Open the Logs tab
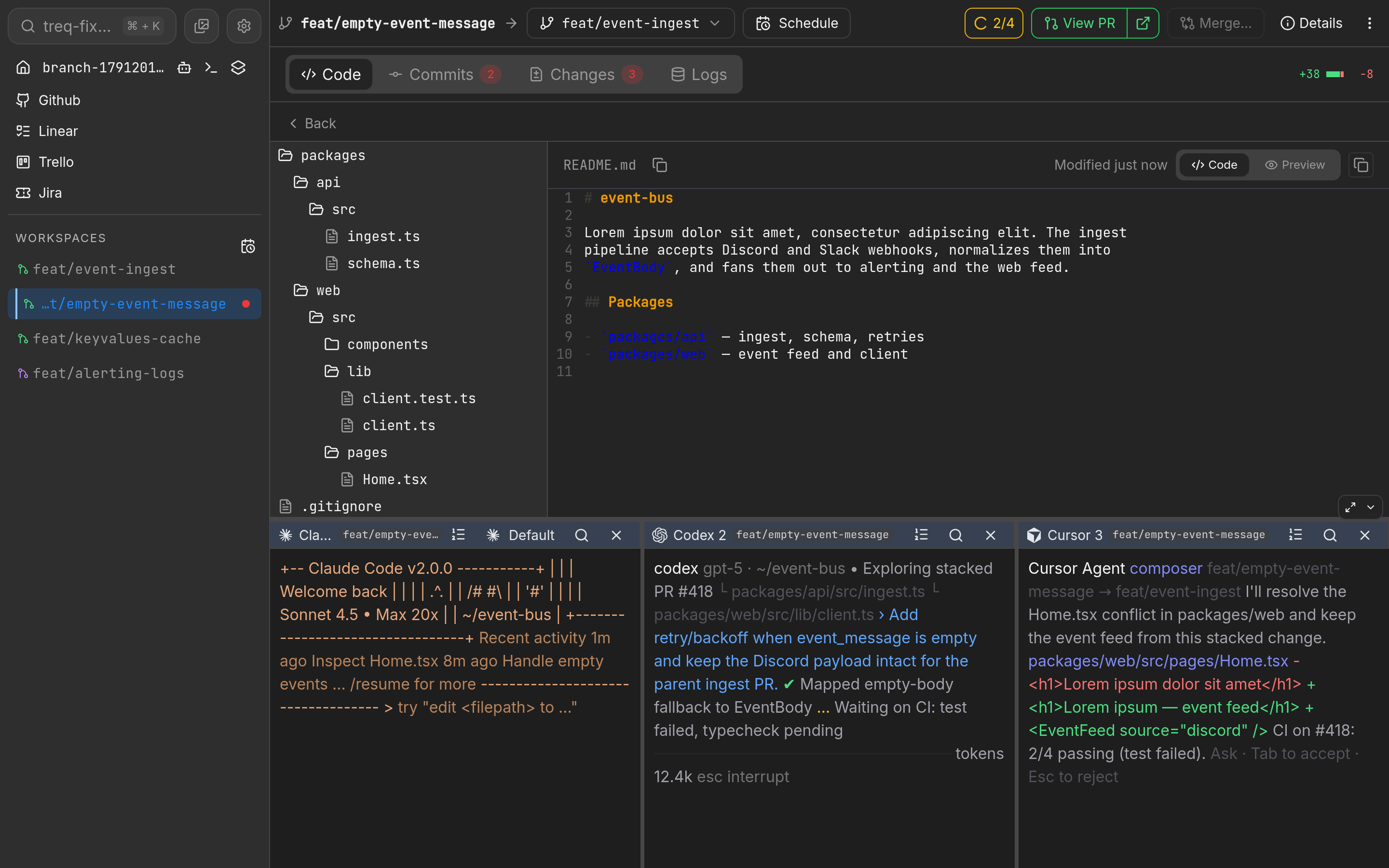 (x=699, y=75)
